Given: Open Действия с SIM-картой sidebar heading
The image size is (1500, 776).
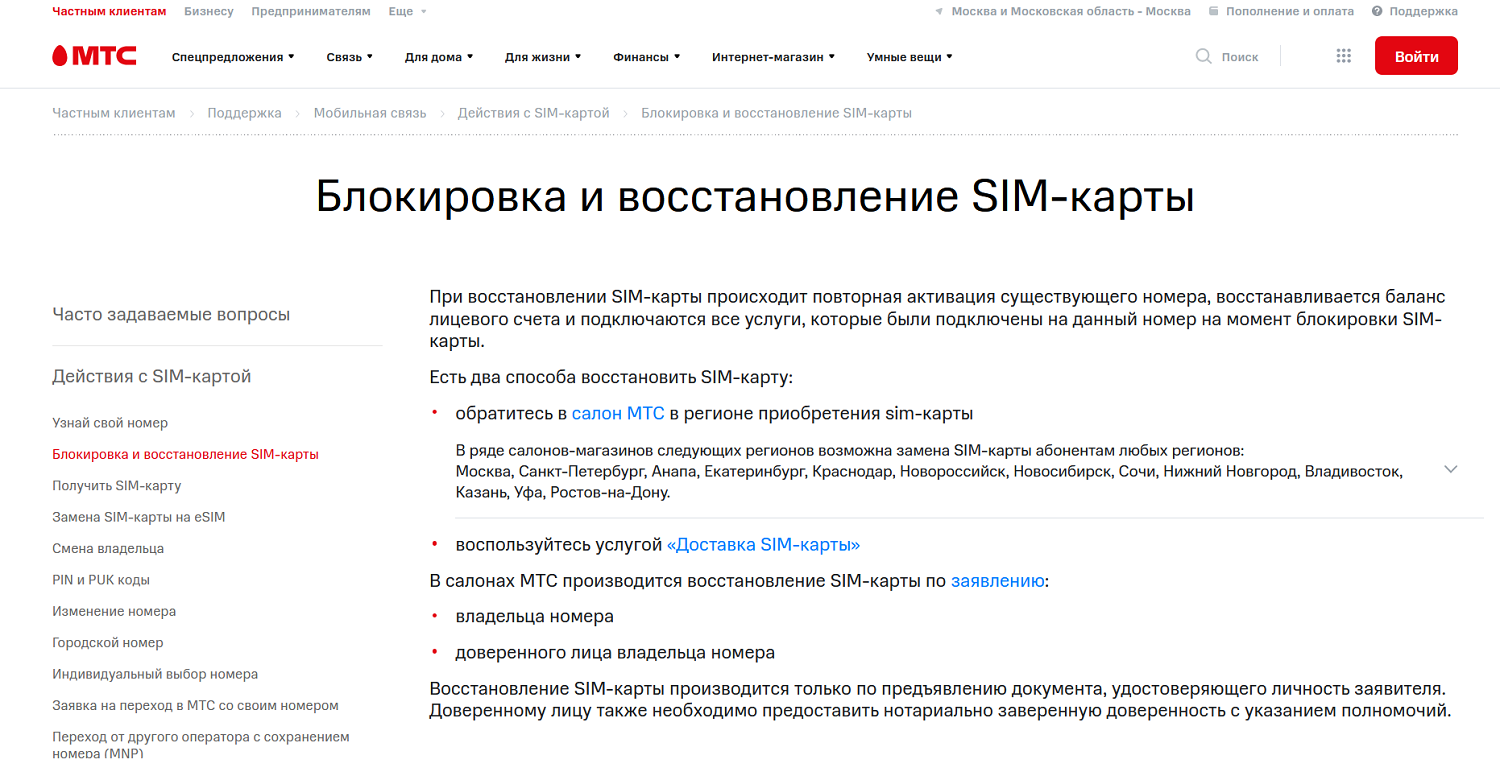Looking at the screenshot, I should [x=152, y=376].
